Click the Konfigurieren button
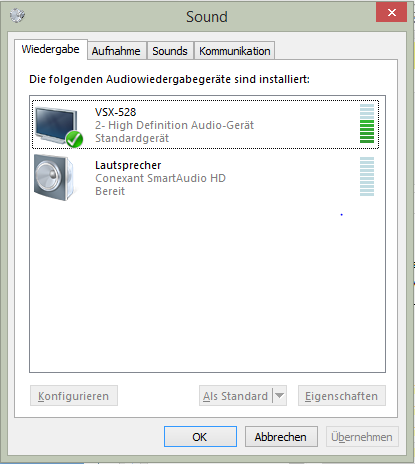This screenshot has height=464, width=415. [x=74, y=396]
